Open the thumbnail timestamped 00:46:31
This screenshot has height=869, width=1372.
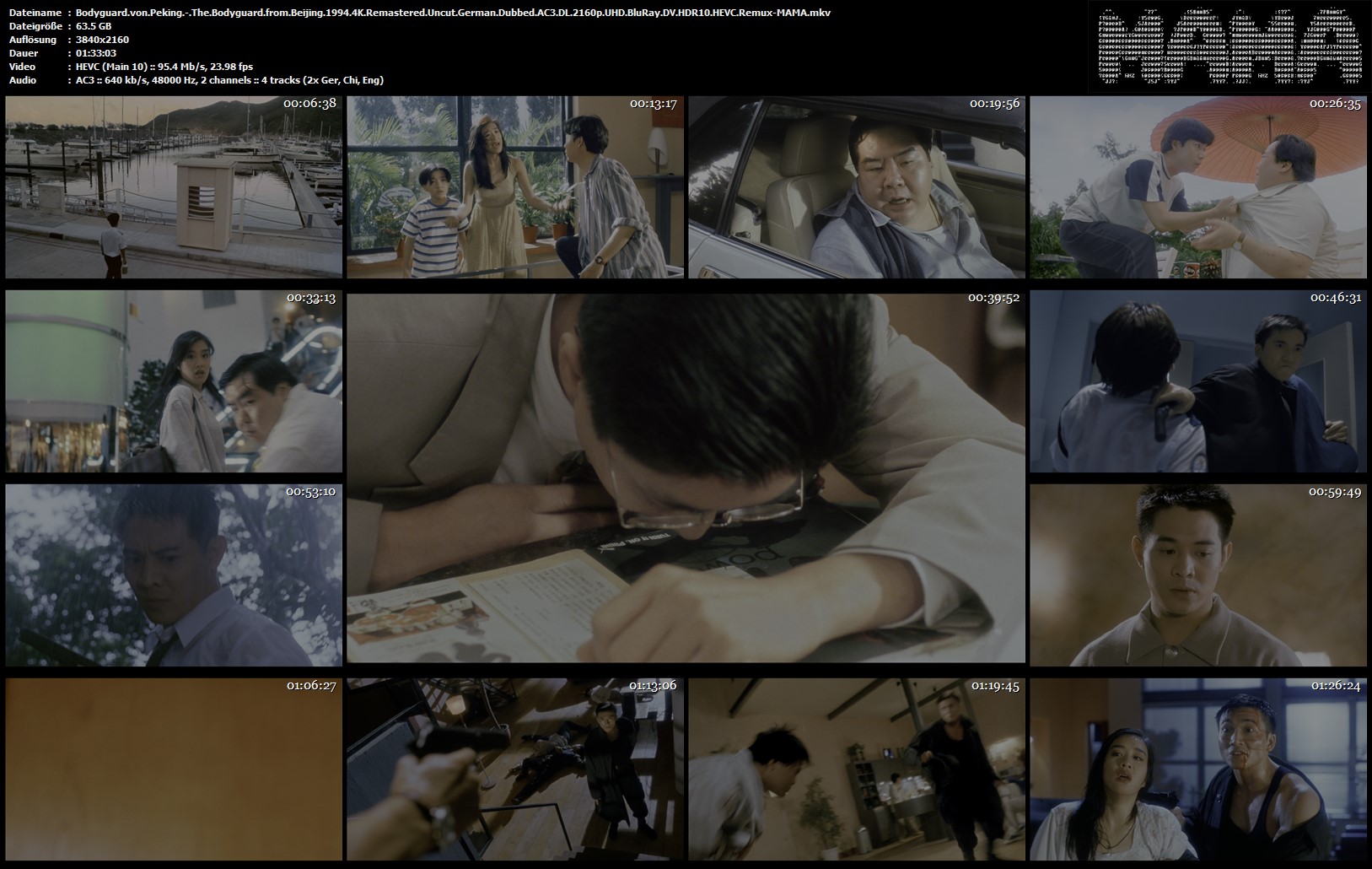point(1198,381)
